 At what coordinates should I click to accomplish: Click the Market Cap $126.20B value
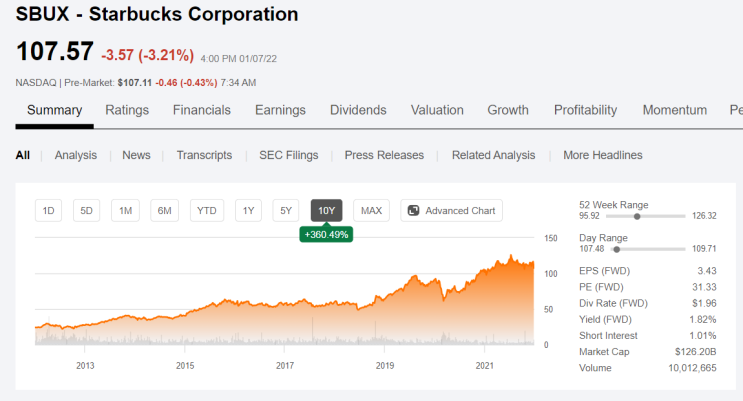(x=696, y=351)
